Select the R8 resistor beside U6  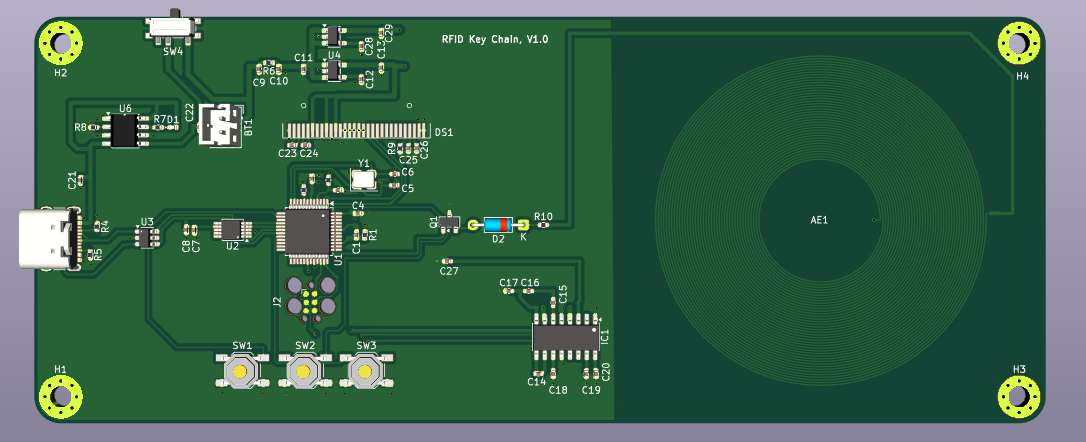coord(94,127)
